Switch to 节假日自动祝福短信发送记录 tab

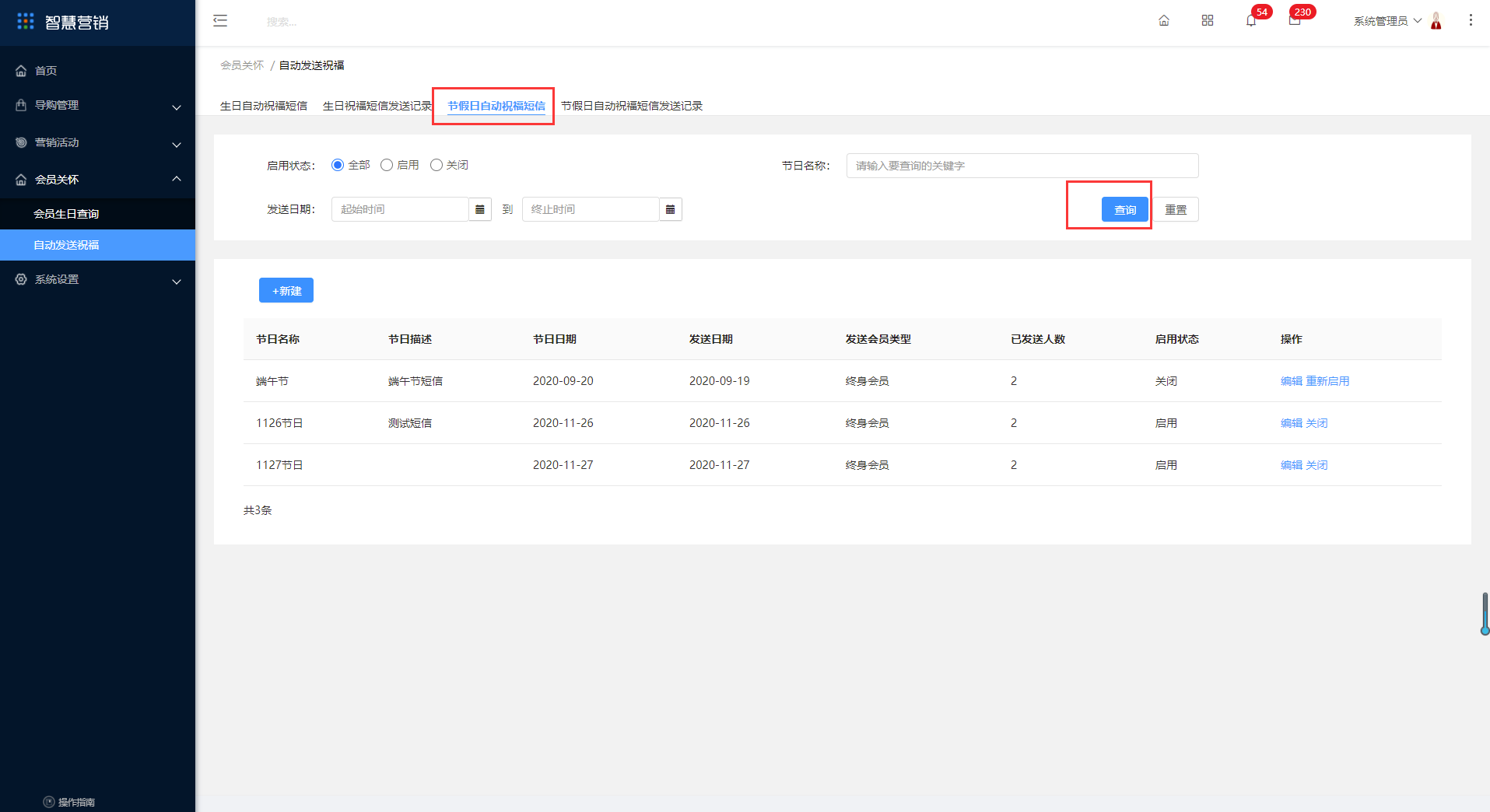[632, 106]
